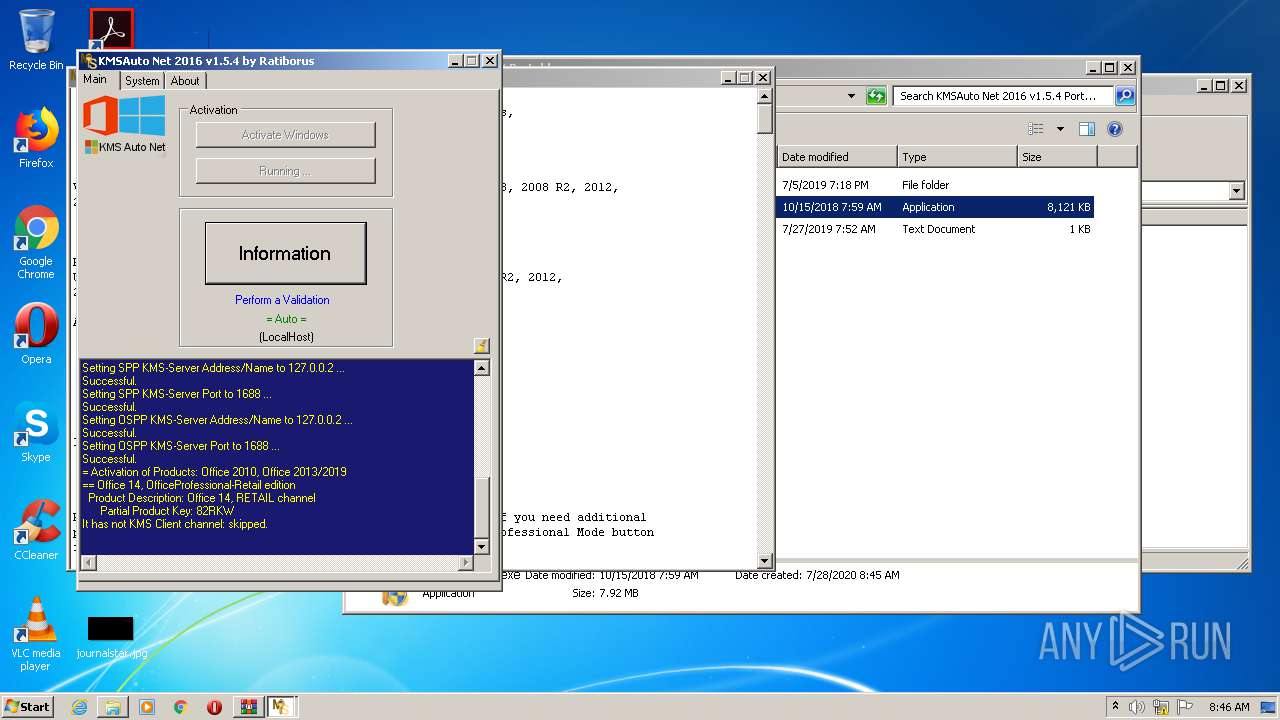This screenshot has height=720, width=1280.
Task: Open Internet Explorer from the taskbar
Action: [79, 707]
